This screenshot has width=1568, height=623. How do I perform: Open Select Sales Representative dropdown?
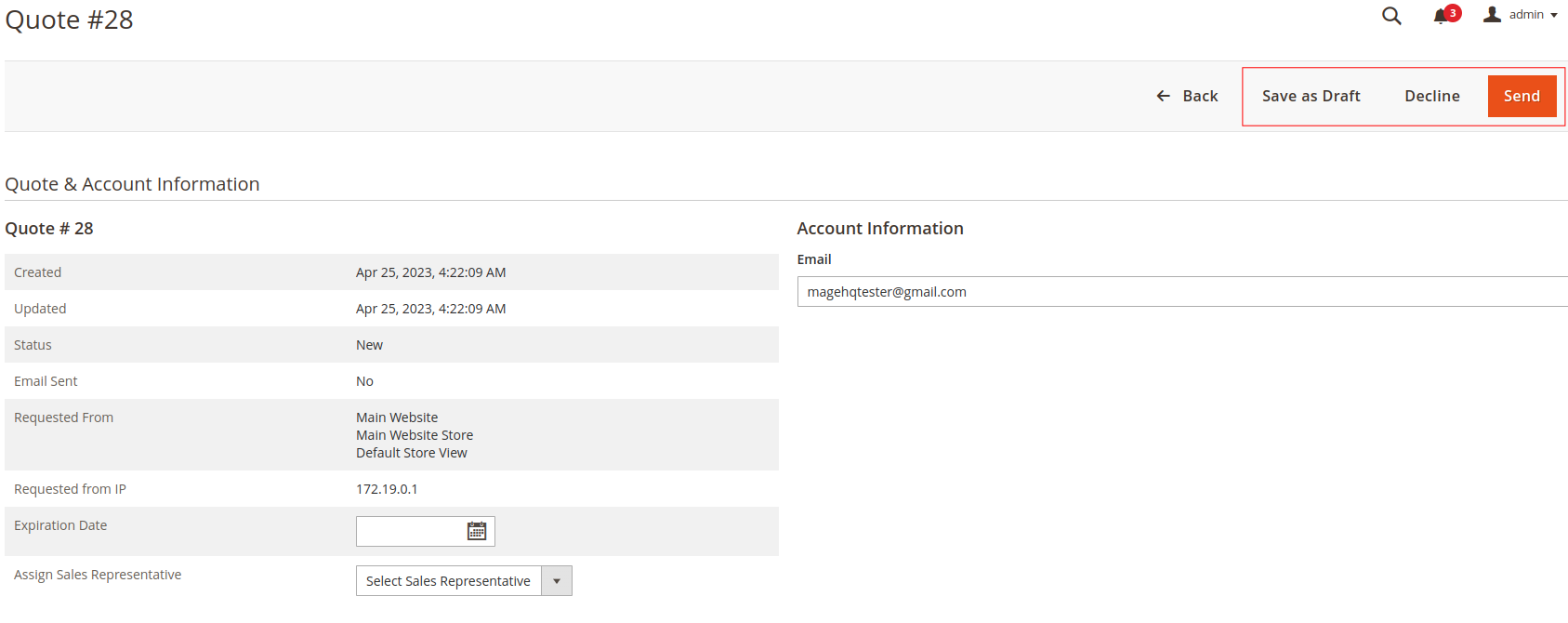[464, 581]
